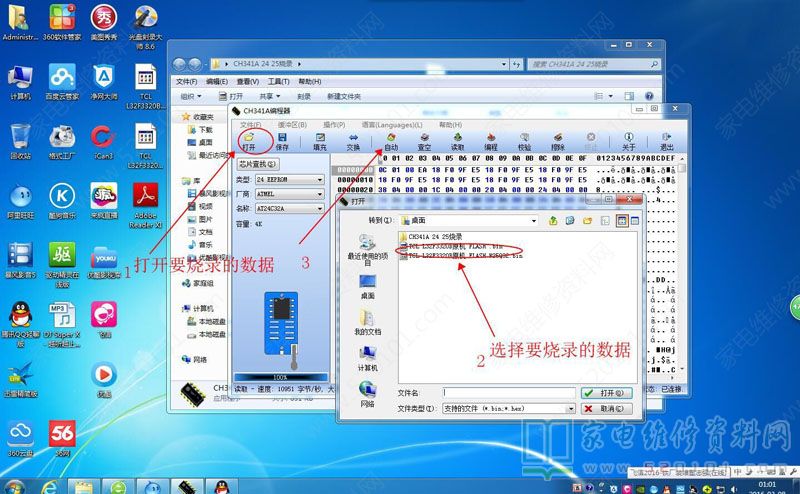Image resolution: width=800 pixels, height=494 pixels.
Task: Click 自动 (Auto) toolbar icon
Action: 391,141
